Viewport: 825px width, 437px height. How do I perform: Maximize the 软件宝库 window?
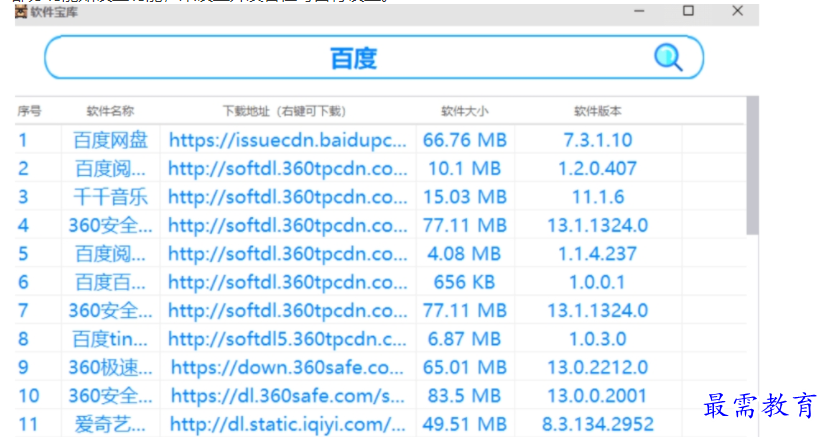click(x=688, y=11)
